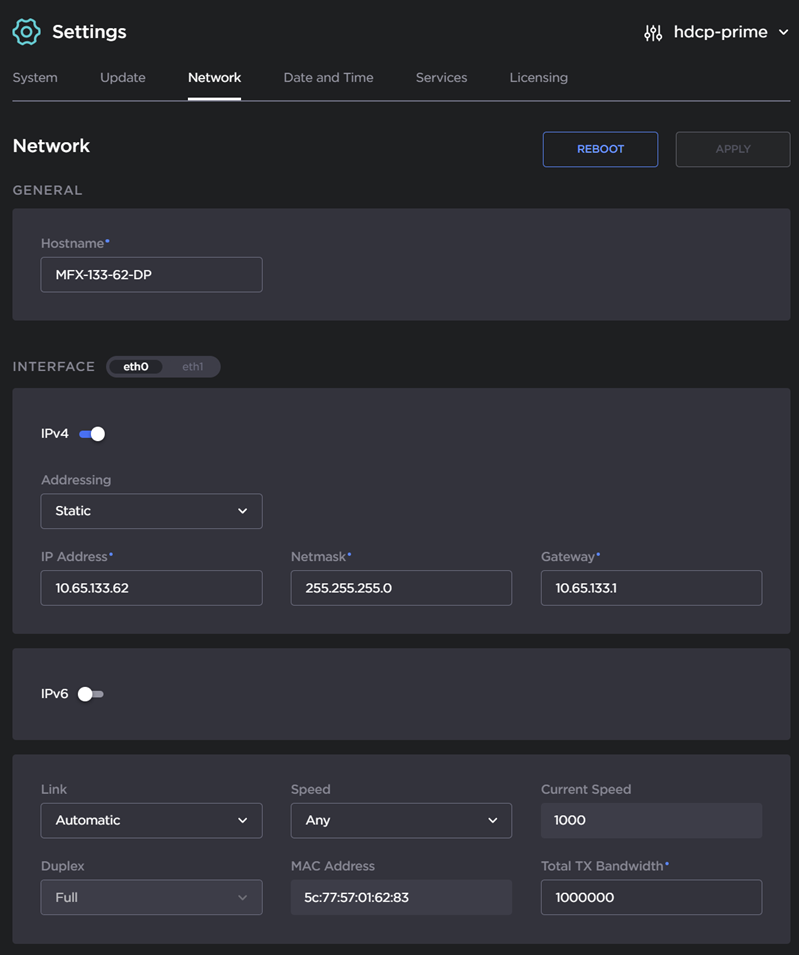Switch interface selector to eth1
The width and height of the screenshot is (800, 955).
click(x=192, y=367)
